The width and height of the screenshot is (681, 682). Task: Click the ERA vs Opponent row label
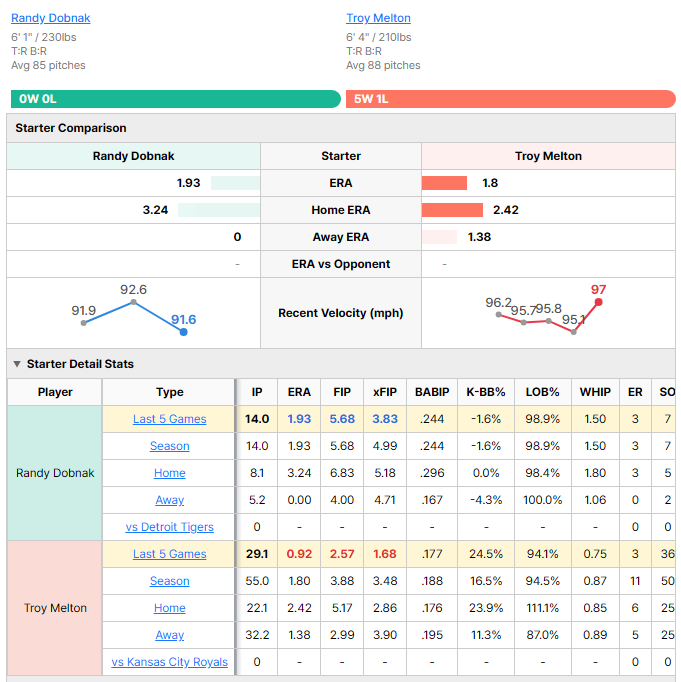pos(340,264)
